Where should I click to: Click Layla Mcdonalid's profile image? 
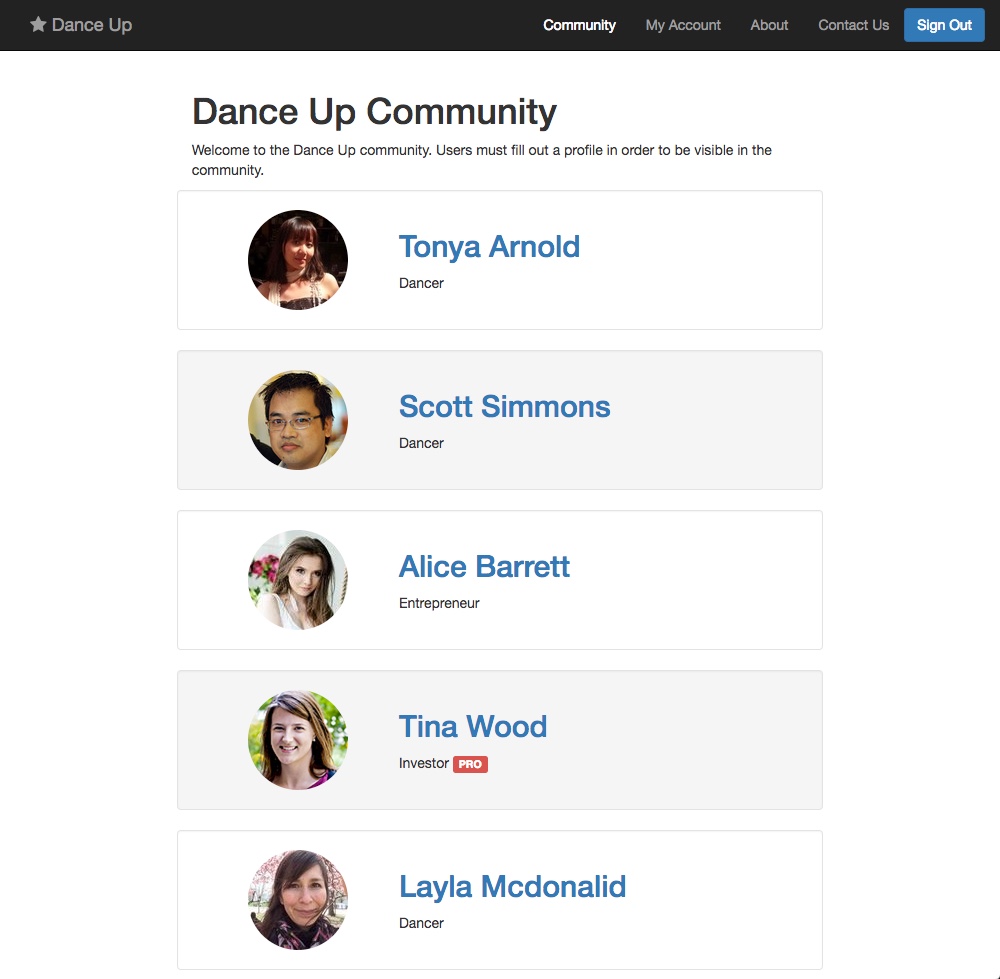click(297, 900)
